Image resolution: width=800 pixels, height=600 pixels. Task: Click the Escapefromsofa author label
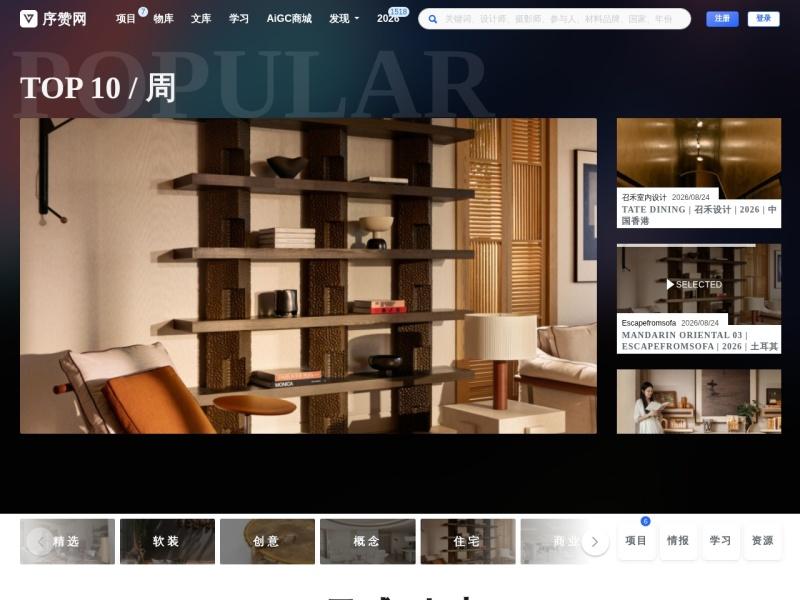tap(648, 323)
